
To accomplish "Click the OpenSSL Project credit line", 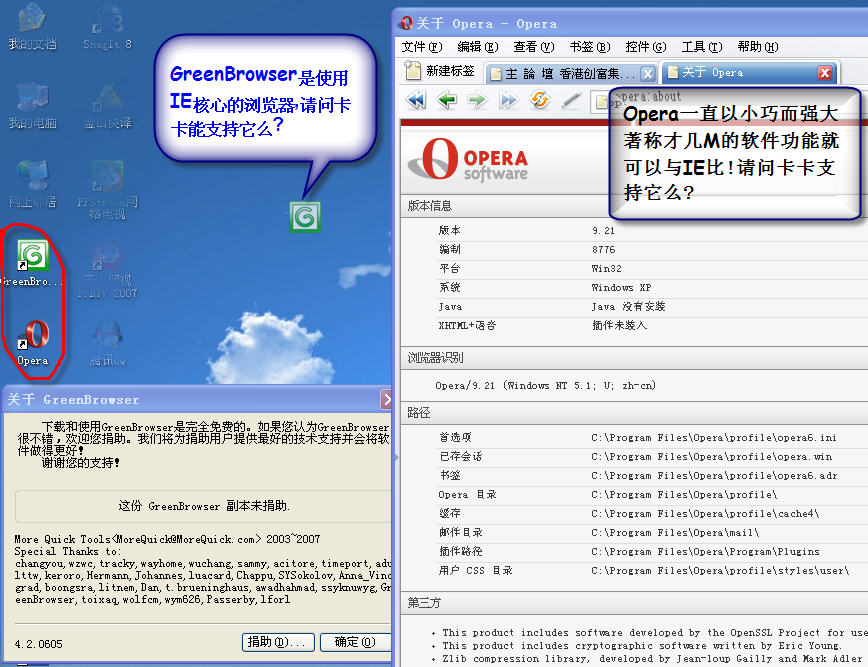I will coord(654,633).
